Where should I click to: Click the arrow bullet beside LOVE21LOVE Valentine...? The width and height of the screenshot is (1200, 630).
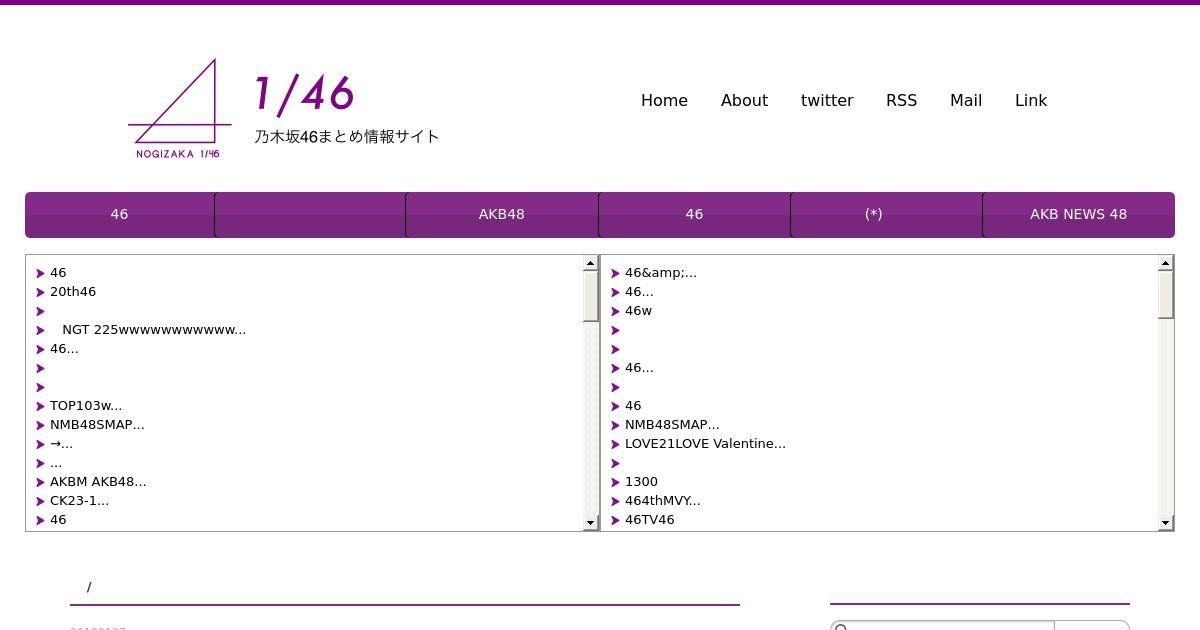click(x=616, y=445)
